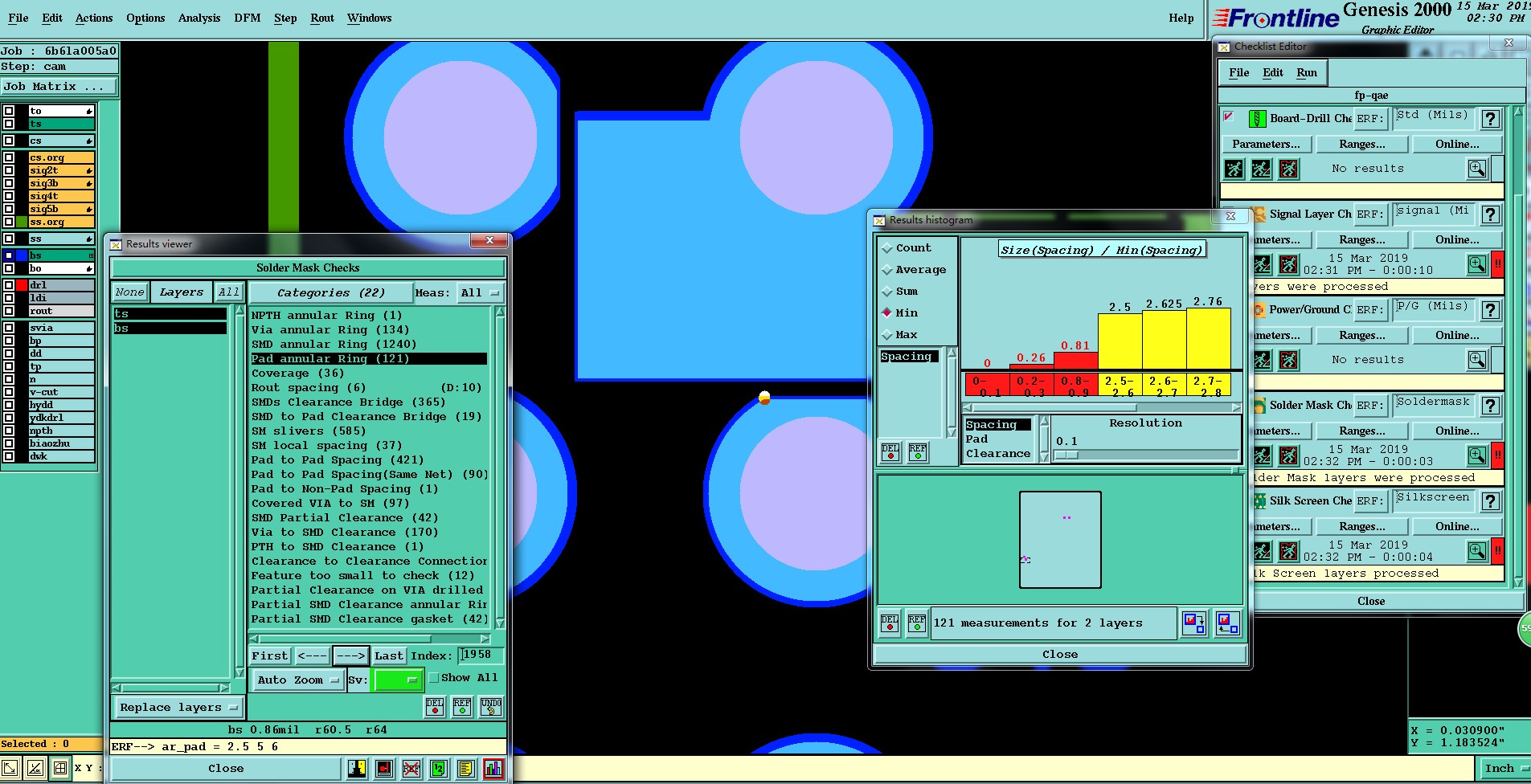Open the Auto Zoom dropdown

298,680
